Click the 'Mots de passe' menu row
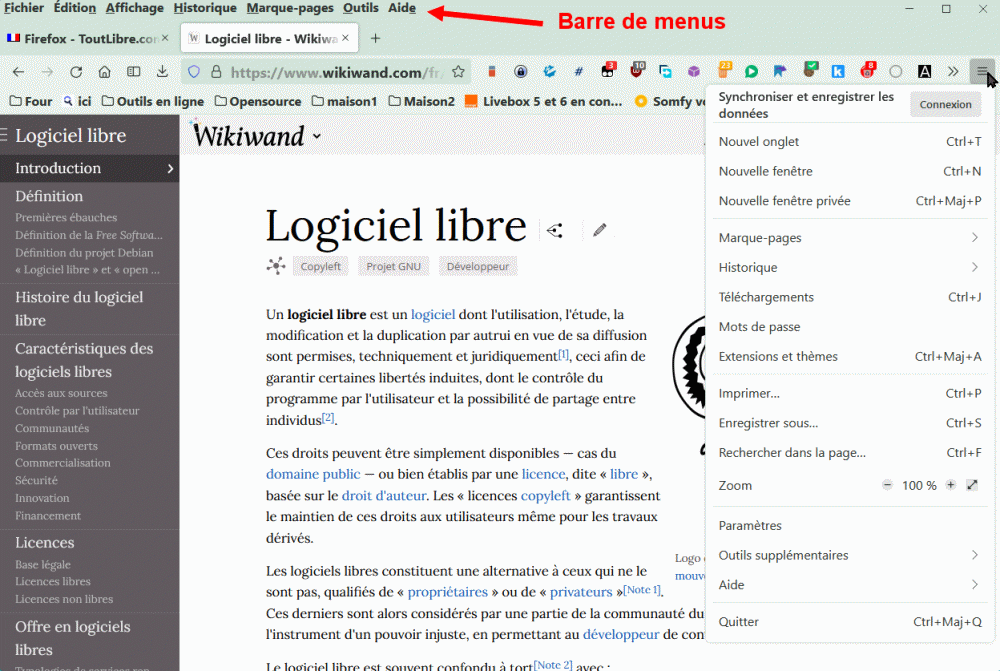The image size is (1000, 671). point(849,327)
